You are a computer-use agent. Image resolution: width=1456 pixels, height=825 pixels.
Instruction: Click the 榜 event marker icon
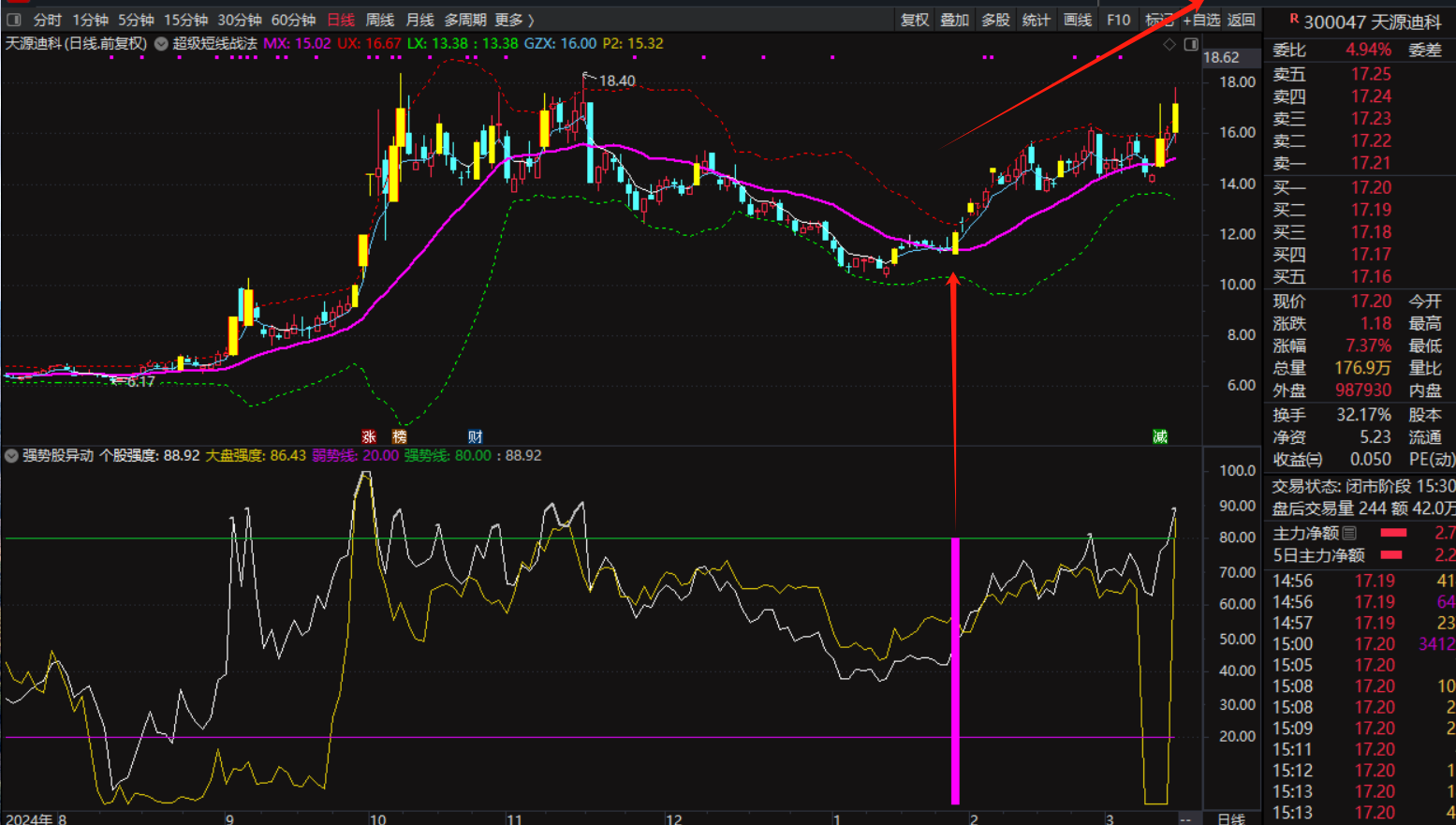(x=400, y=436)
